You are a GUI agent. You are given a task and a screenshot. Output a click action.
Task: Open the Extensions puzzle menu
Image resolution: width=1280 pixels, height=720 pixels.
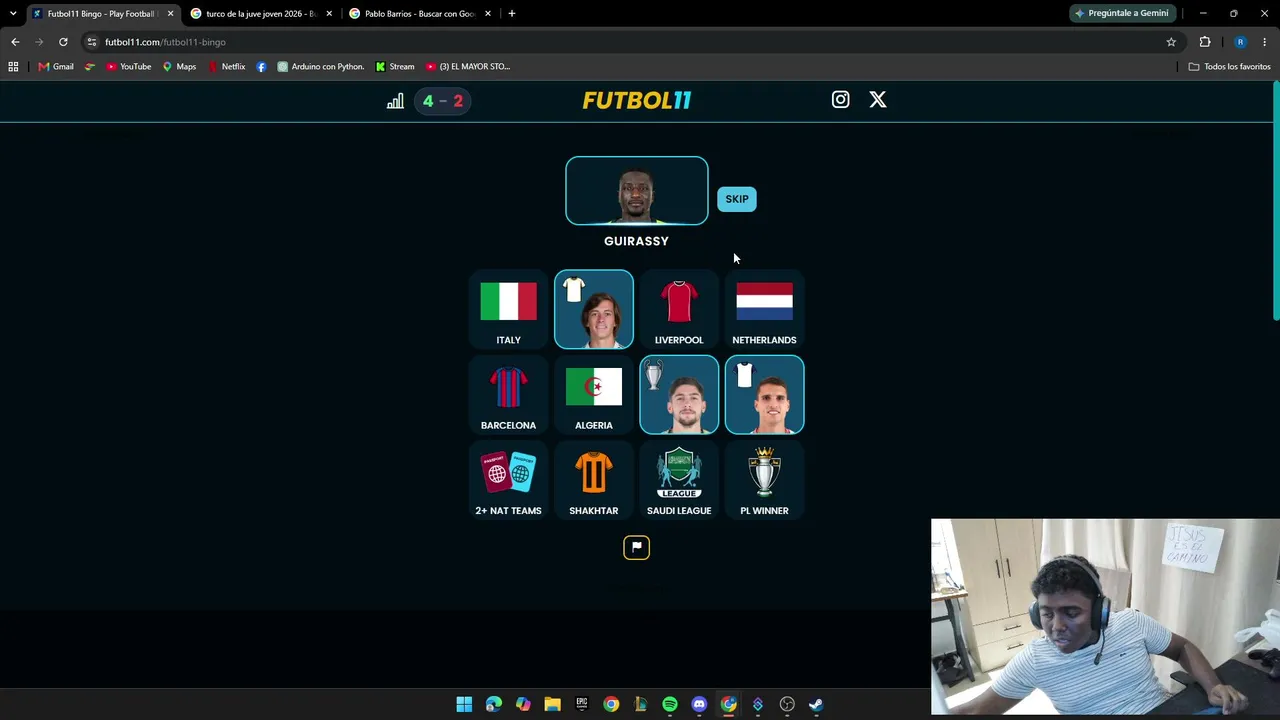click(x=1205, y=42)
